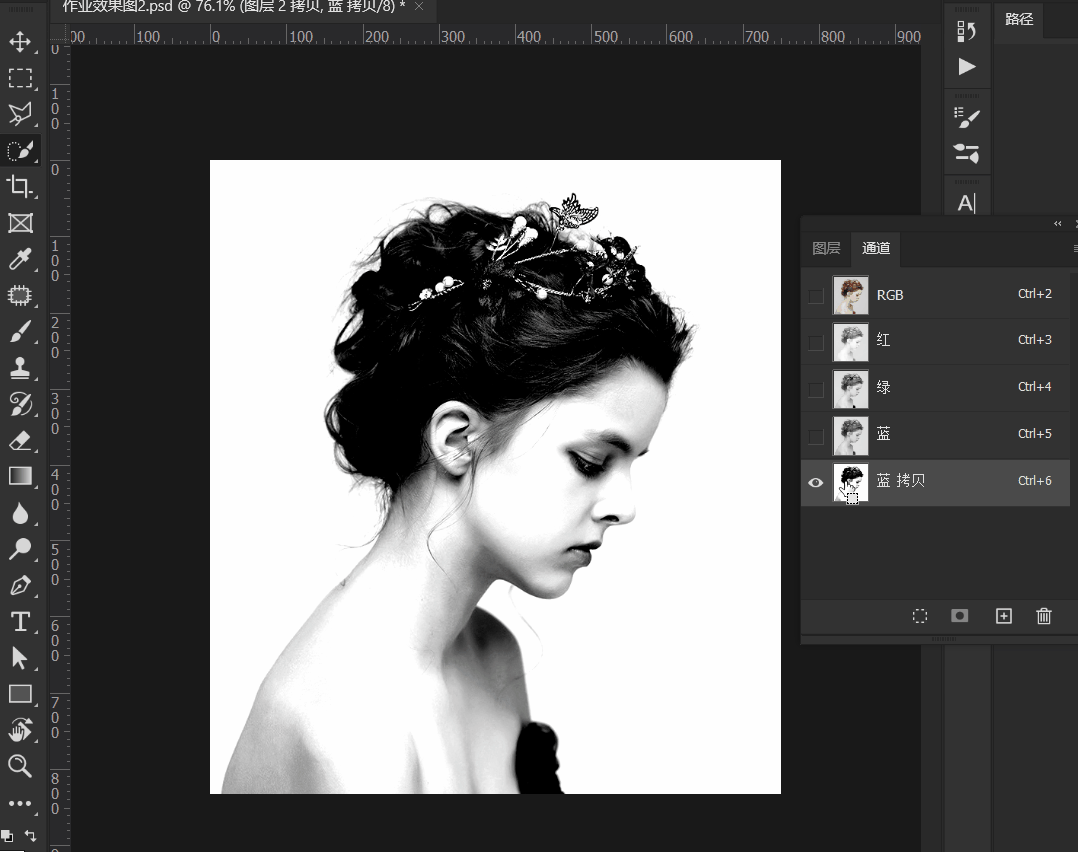Image resolution: width=1078 pixels, height=852 pixels.
Task: Select the Eyedropper tool
Action: [x=20, y=259]
